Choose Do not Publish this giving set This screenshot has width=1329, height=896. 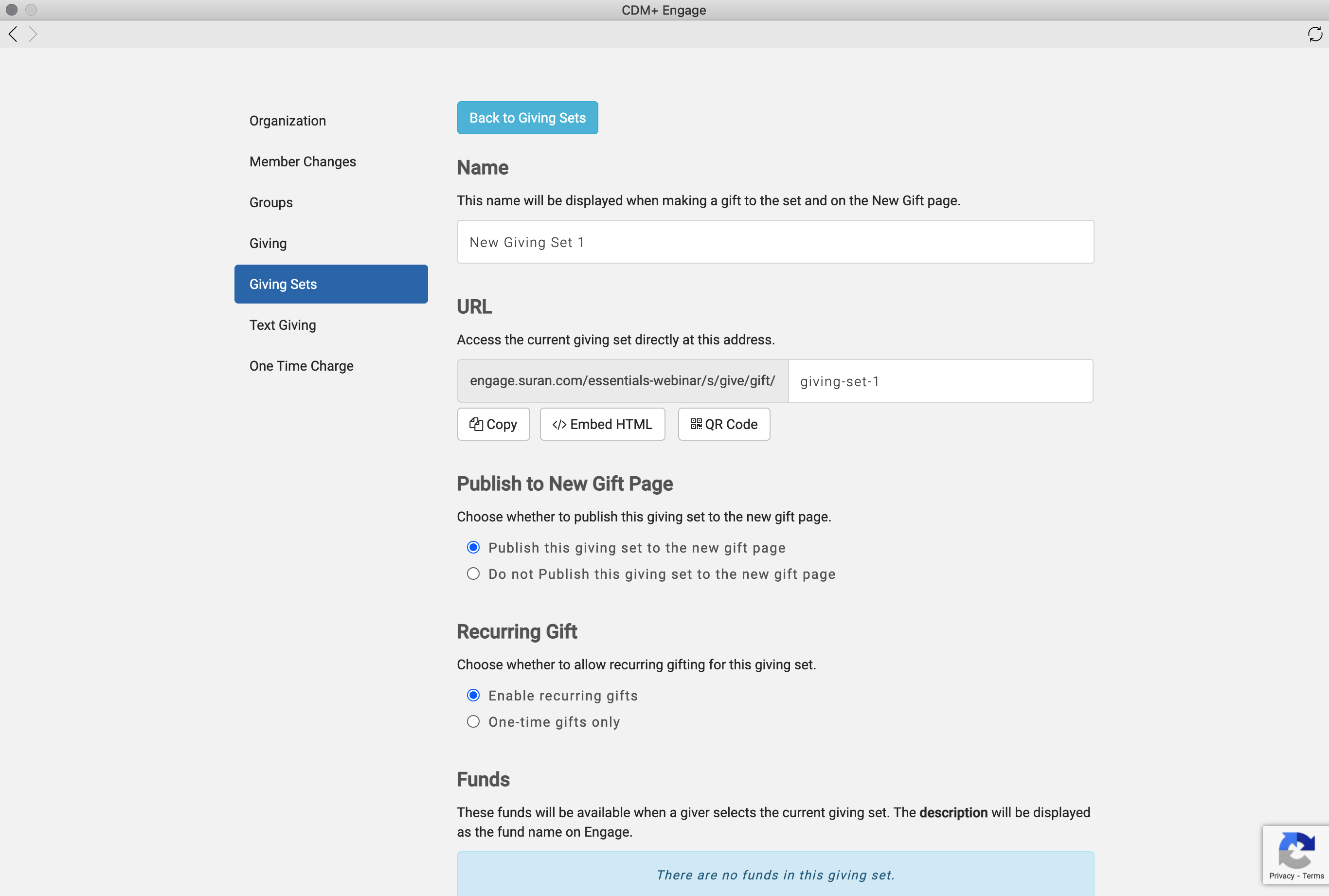click(x=473, y=573)
